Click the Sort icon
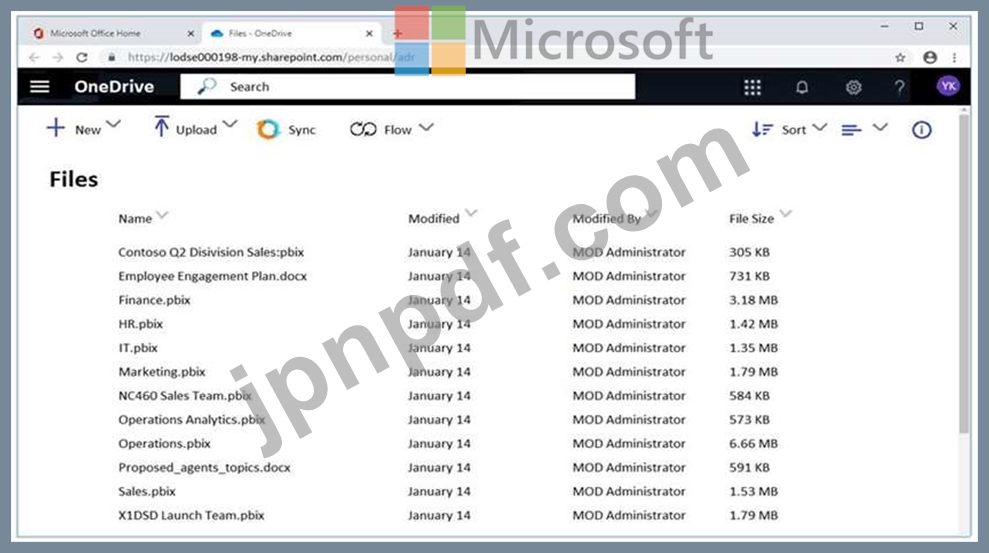Image resolution: width=989 pixels, height=553 pixels. click(762, 129)
